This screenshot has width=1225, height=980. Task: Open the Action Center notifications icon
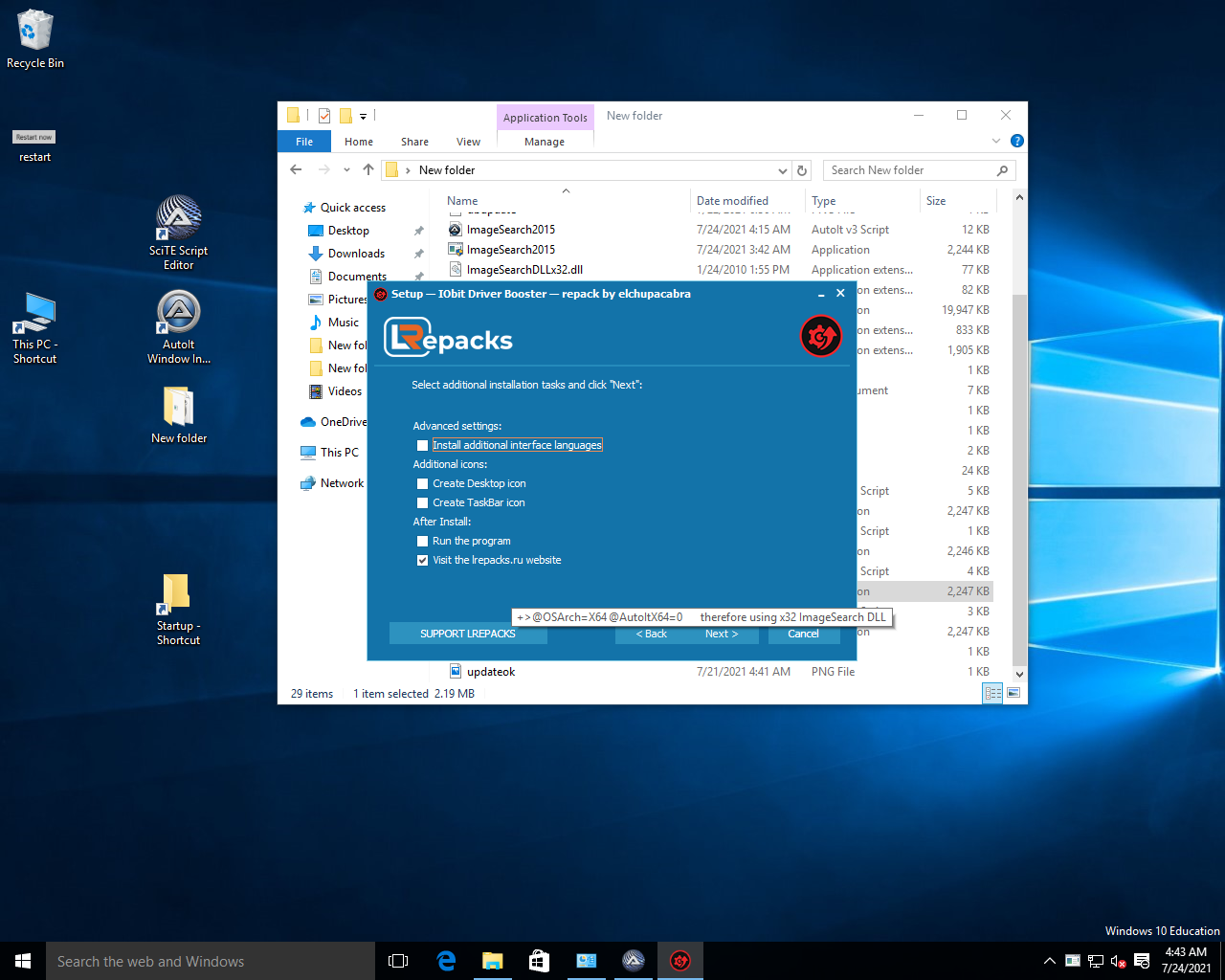coord(1142,961)
